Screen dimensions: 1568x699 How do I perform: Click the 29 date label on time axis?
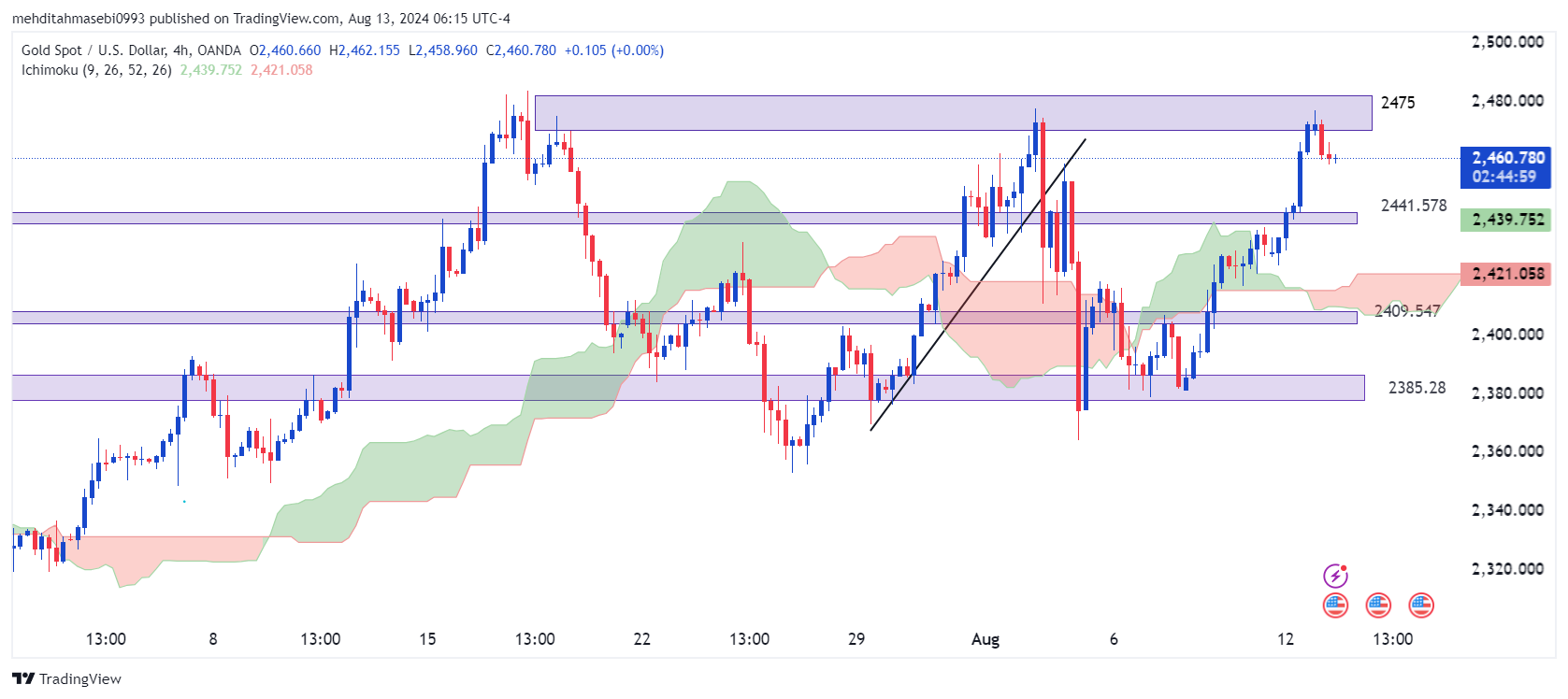856,639
